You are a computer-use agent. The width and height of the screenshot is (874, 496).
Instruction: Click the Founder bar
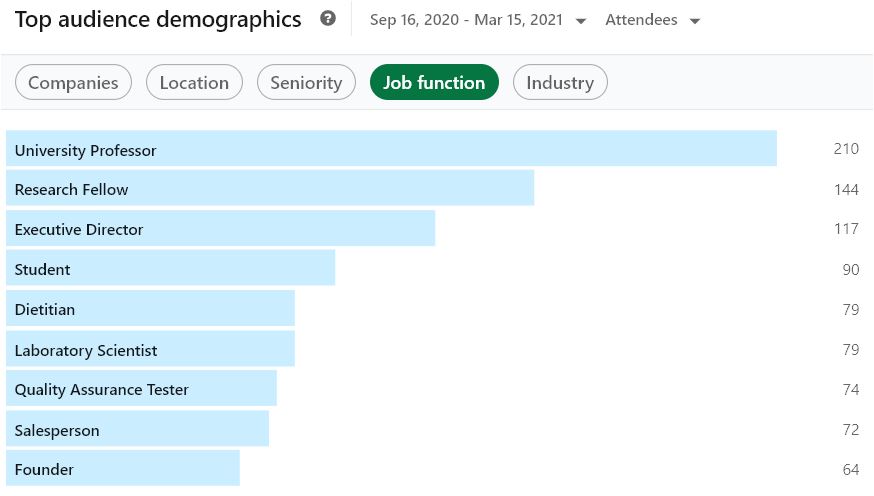[123, 469]
